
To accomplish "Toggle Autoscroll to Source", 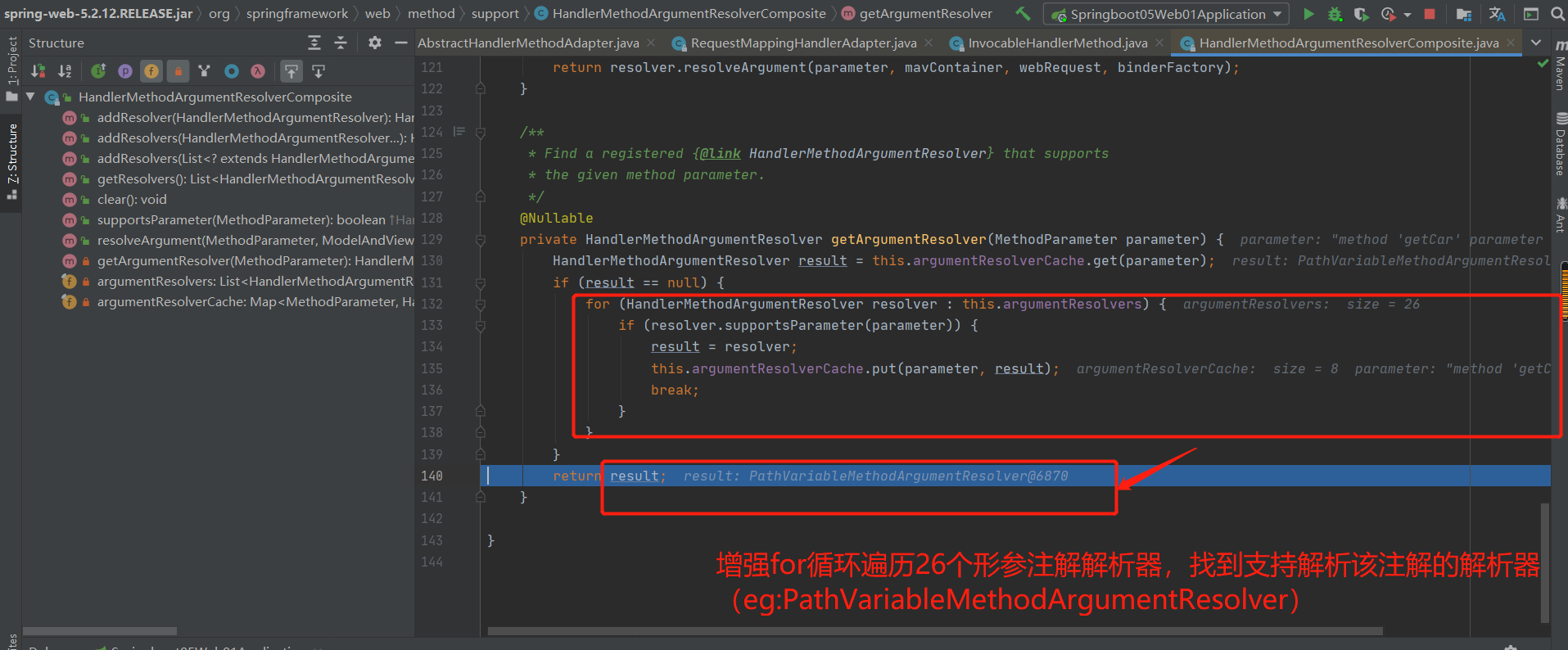I will pyautogui.click(x=291, y=71).
